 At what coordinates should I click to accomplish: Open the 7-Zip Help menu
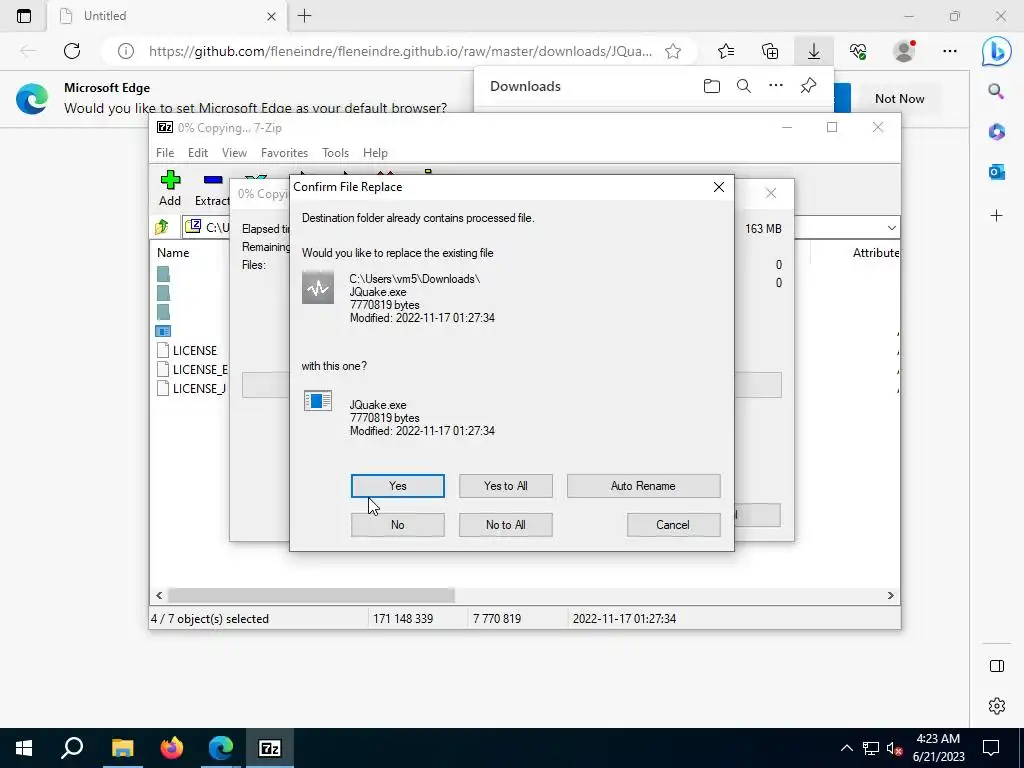pos(375,153)
